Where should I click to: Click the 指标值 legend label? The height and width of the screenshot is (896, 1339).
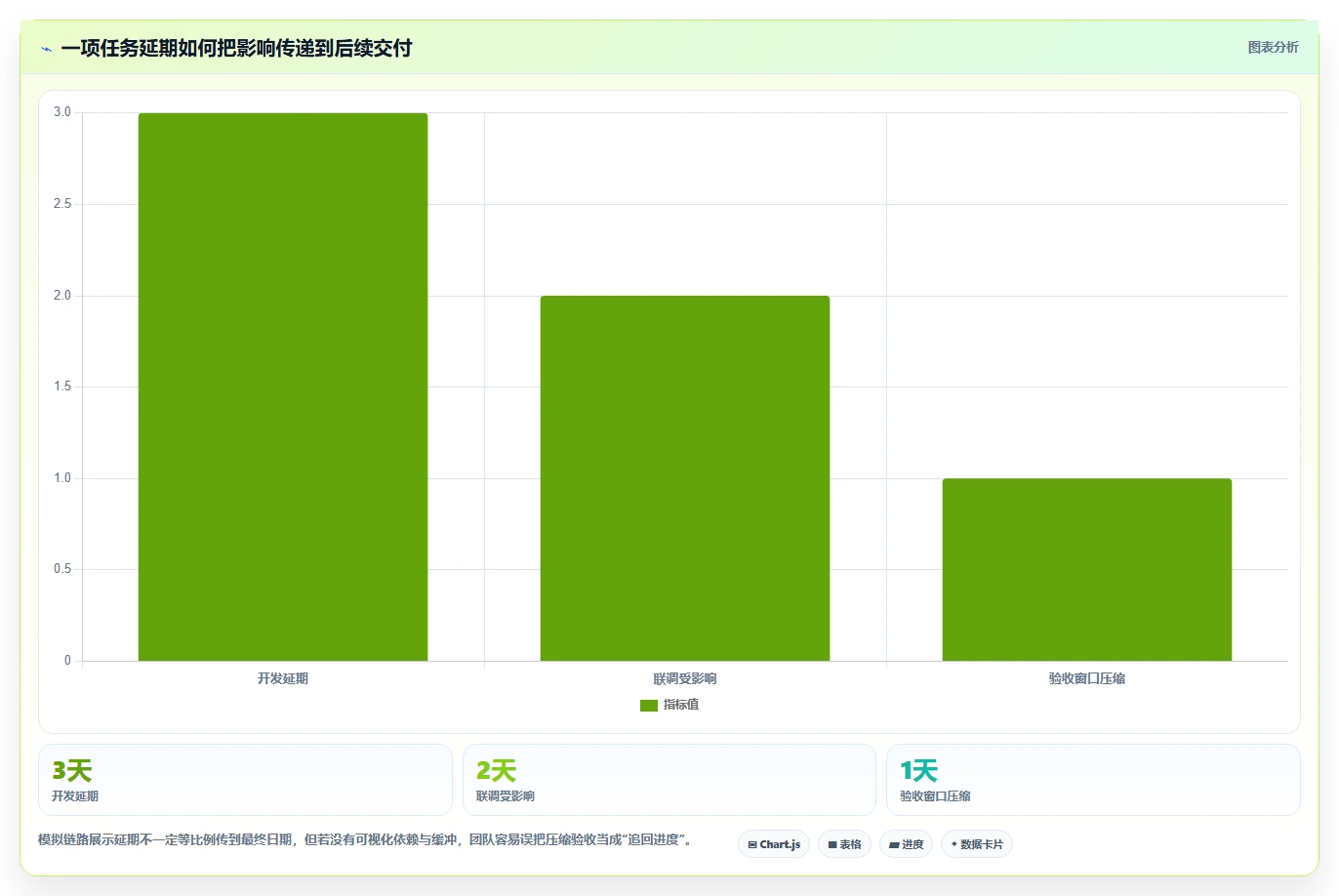tap(681, 705)
